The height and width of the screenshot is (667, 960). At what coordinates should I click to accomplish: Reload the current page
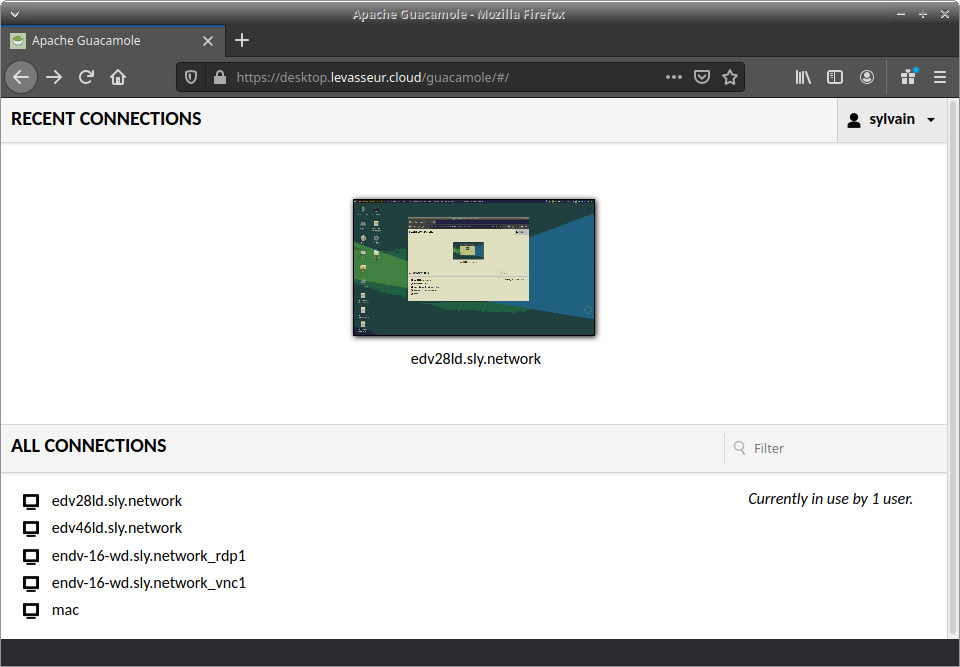click(86, 77)
